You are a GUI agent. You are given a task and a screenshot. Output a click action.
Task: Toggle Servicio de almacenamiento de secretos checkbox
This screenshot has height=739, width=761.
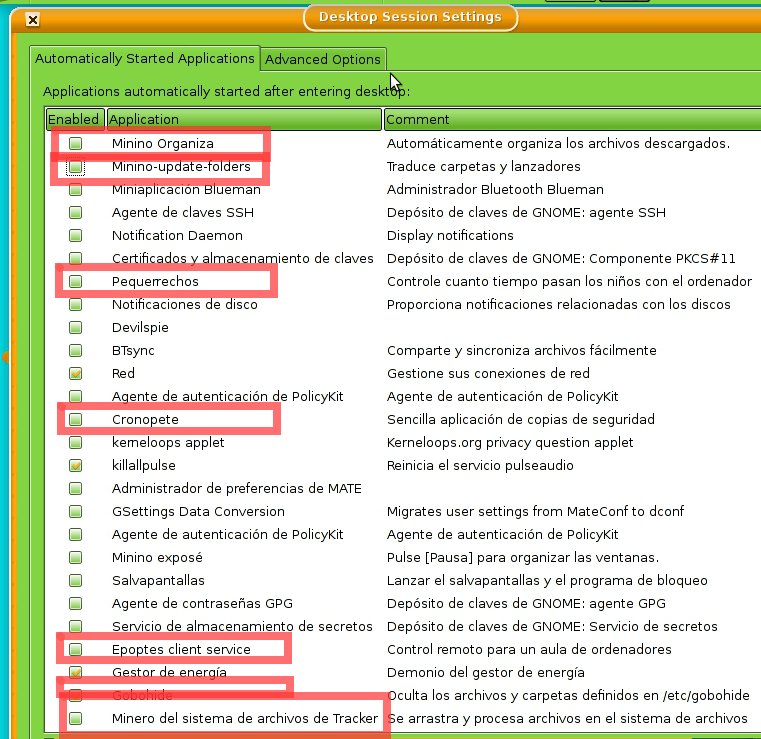point(75,626)
